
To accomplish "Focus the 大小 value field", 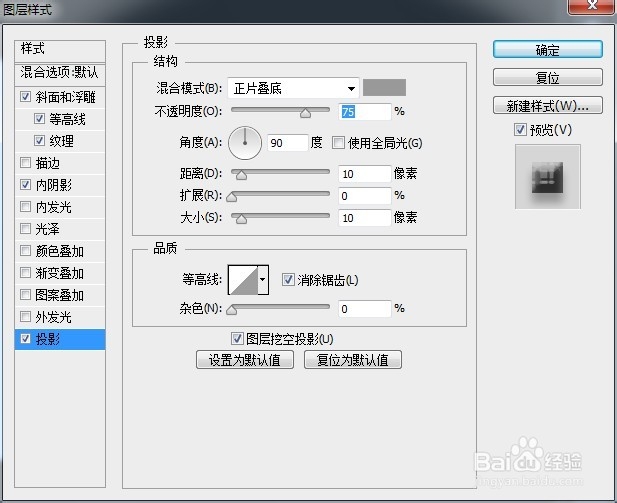I will click(365, 218).
